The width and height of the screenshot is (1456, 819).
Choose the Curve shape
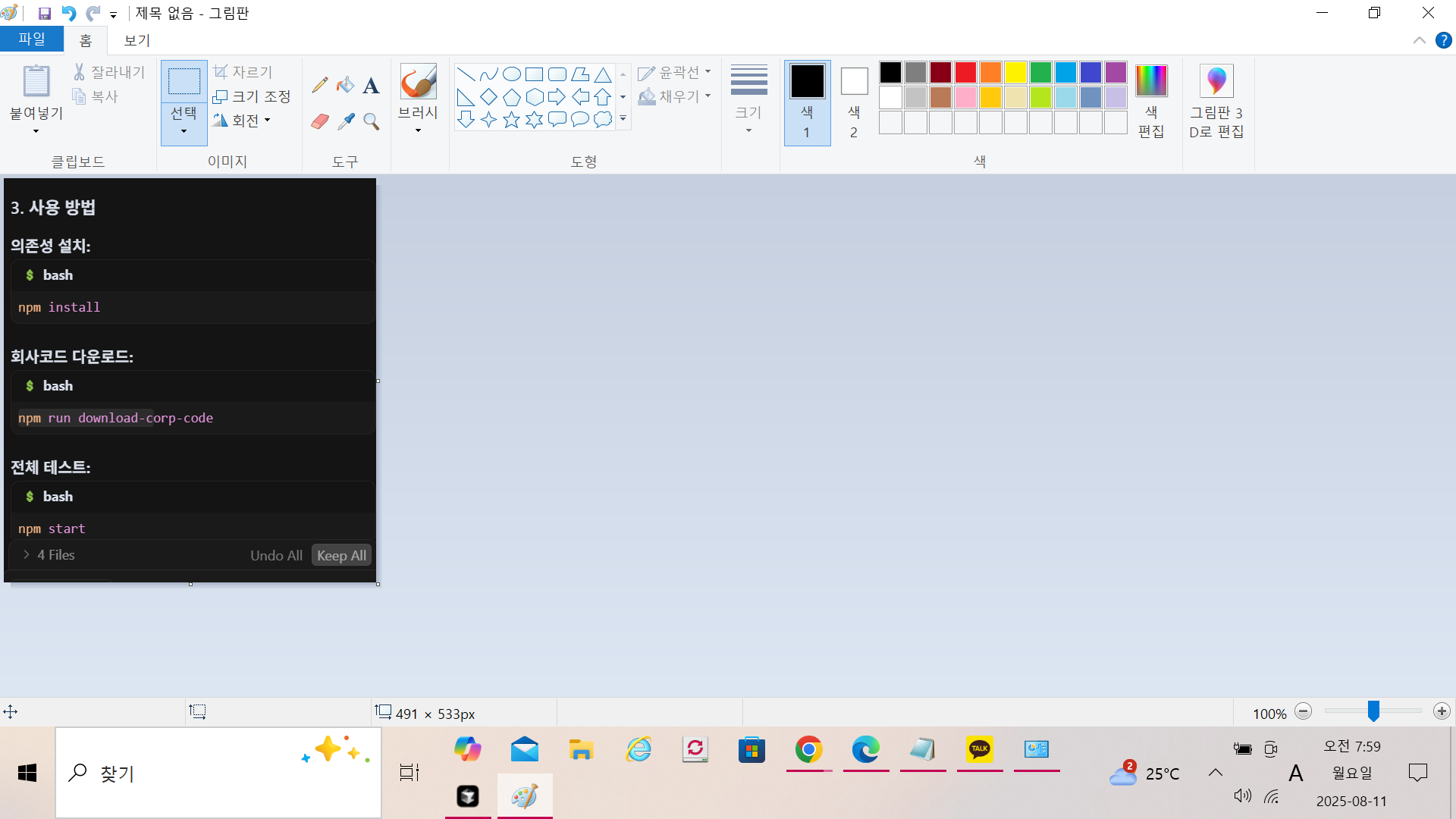(x=489, y=74)
